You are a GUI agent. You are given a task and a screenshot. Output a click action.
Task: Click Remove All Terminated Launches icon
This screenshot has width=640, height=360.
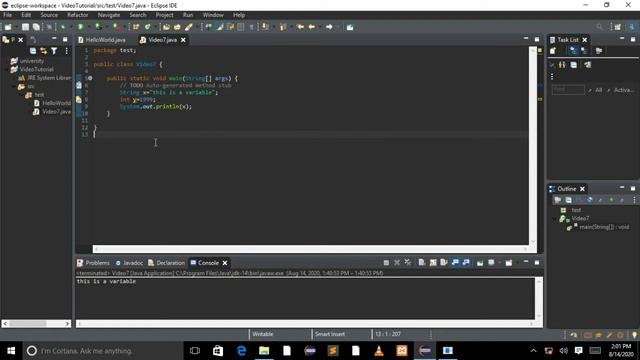(x=408, y=262)
